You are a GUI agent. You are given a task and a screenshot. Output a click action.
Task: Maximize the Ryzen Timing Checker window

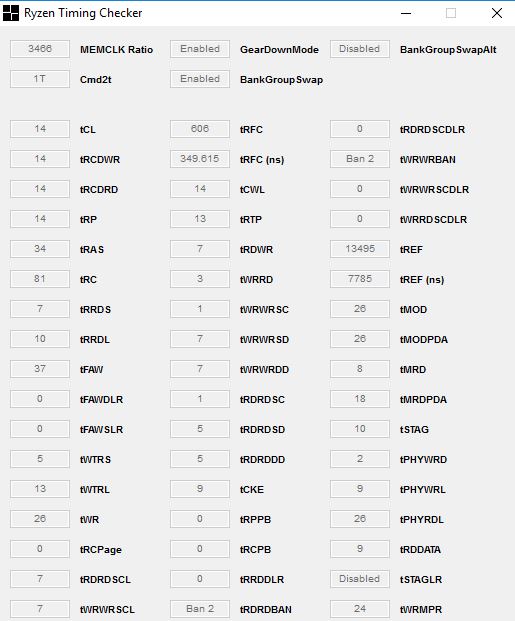click(x=451, y=13)
